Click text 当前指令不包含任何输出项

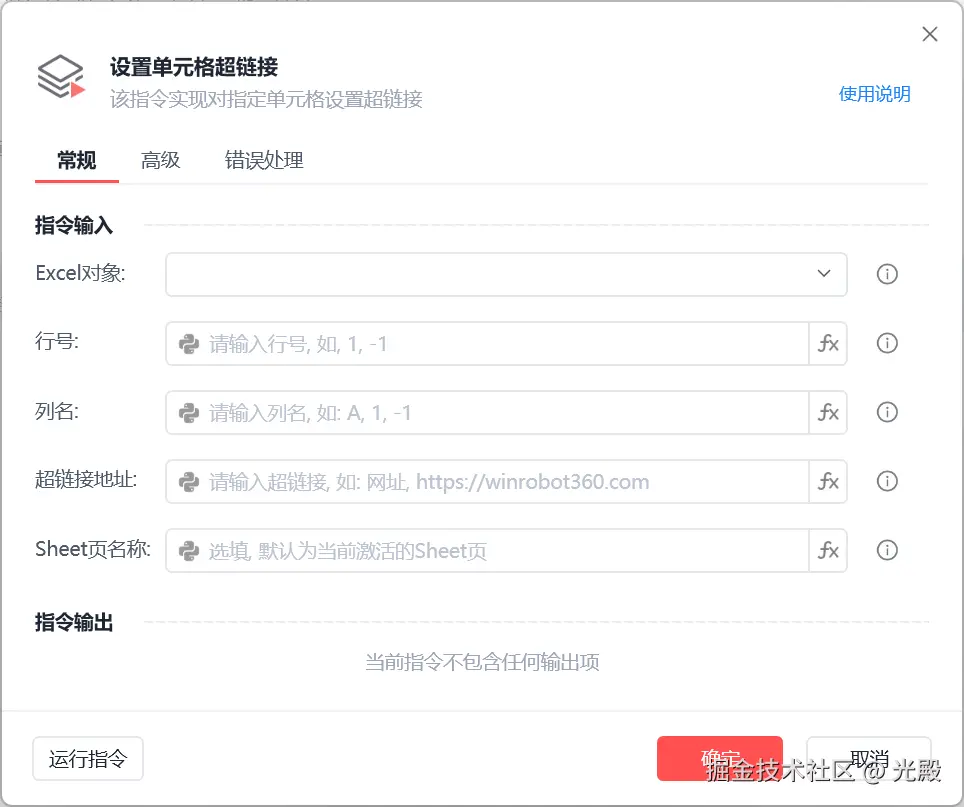click(482, 662)
